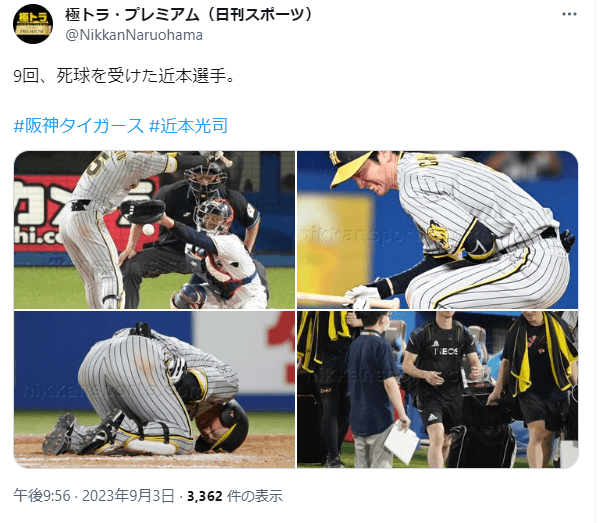Open the #阪神タイガース hashtag
Screen dimensions: 599x523
click(x=78, y=126)
